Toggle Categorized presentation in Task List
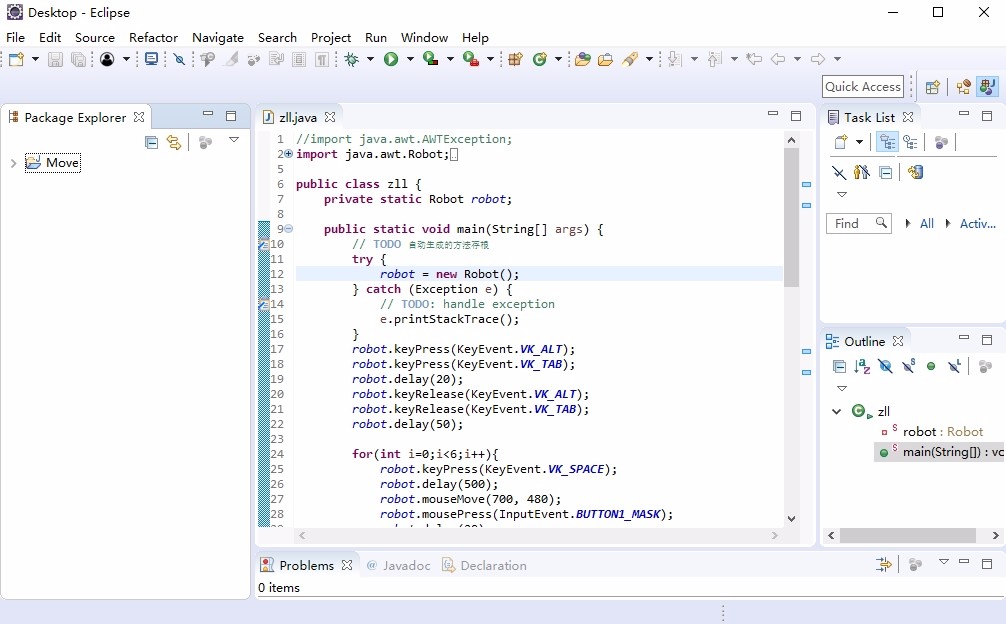The height and width of the screenshot is (624, 1006). (887, 142)
